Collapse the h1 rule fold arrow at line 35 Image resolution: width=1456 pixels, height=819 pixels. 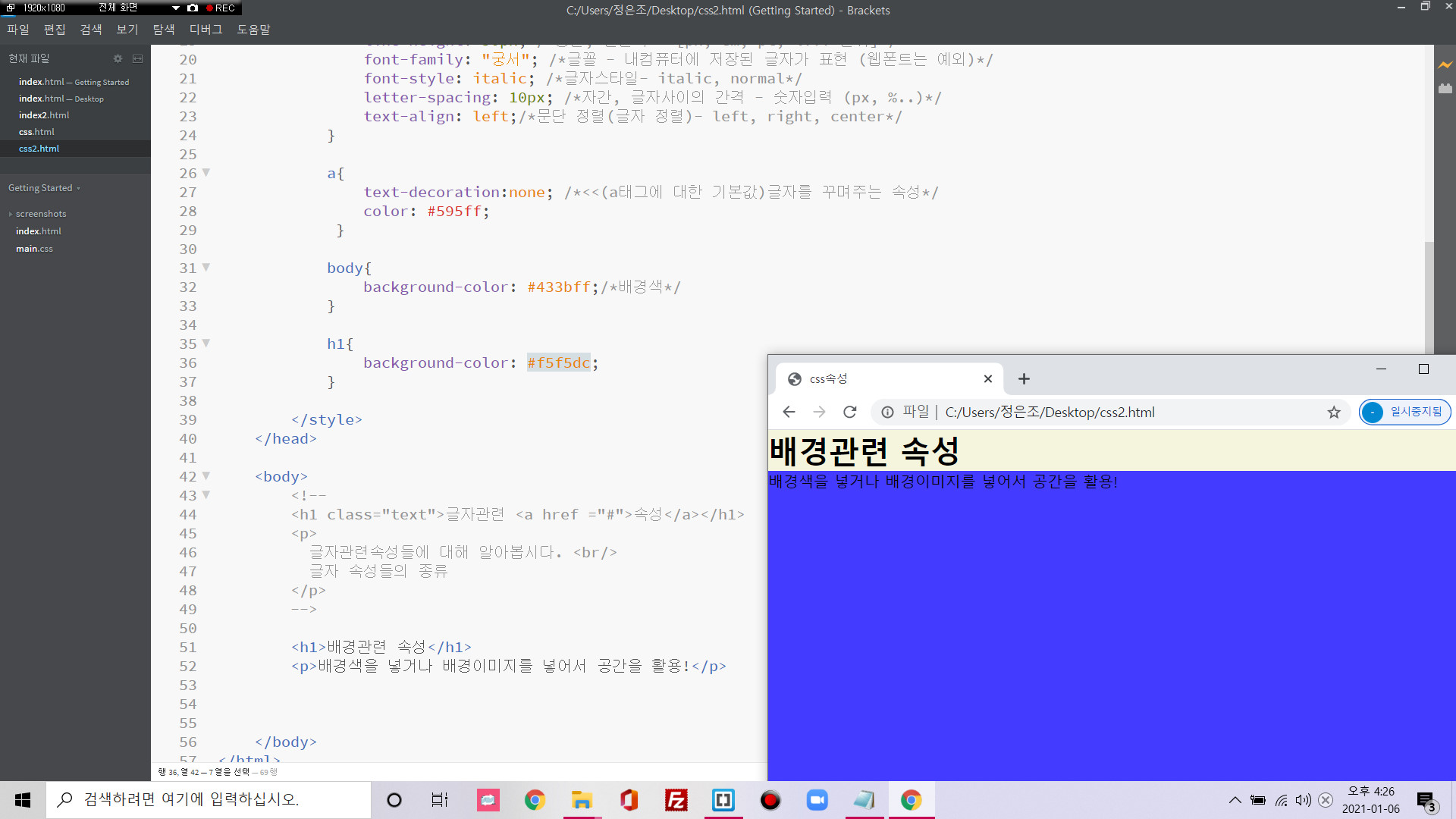pyautogui.click(x=206, y=343)
